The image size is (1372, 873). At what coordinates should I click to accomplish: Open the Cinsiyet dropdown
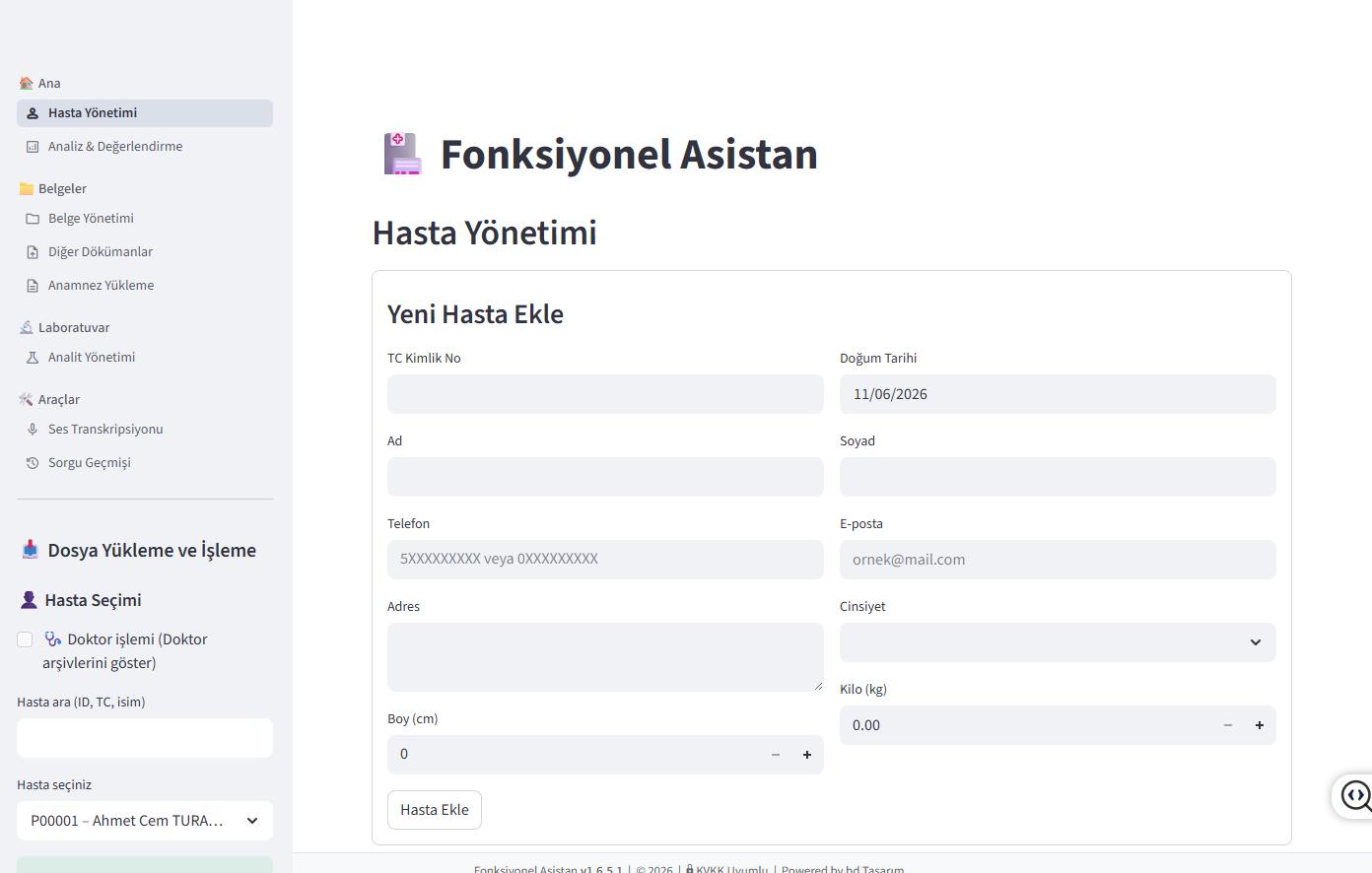click(x=1058, y=642)
